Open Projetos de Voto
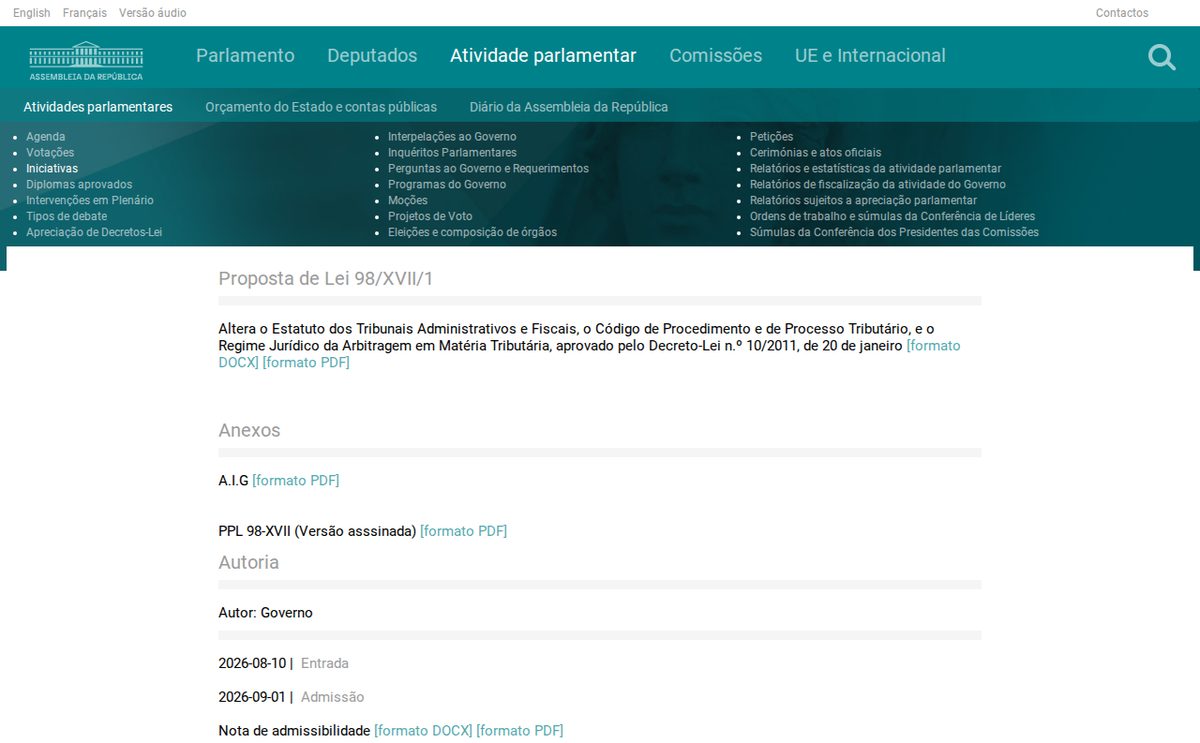The image size is (1200, 743). point(430,217)
